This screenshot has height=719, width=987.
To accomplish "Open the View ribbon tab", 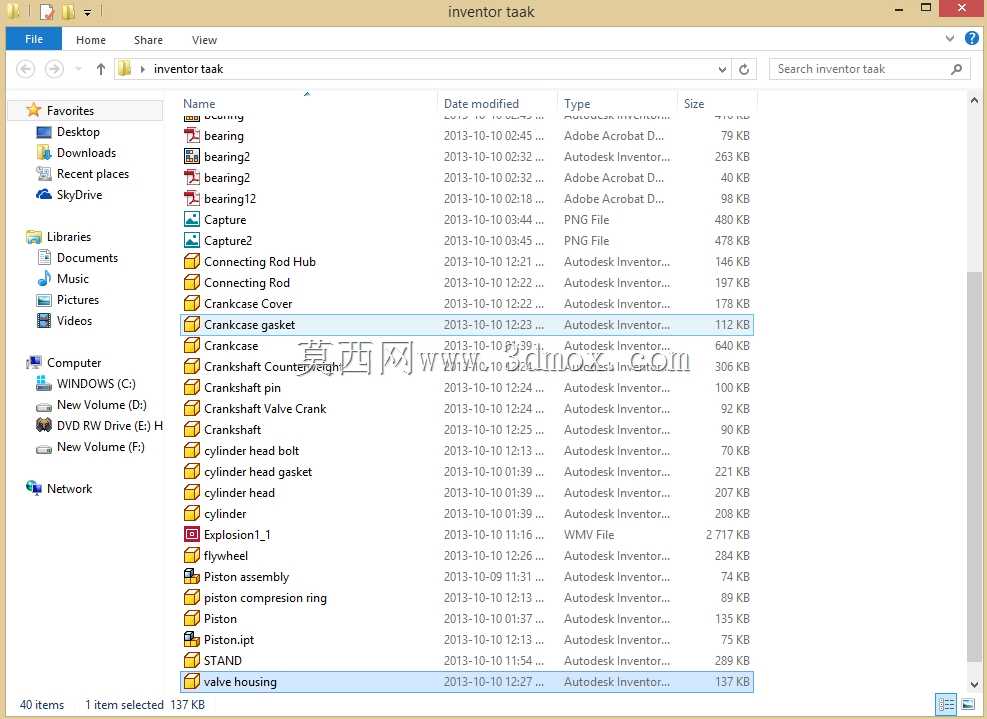I will (204, 40).
